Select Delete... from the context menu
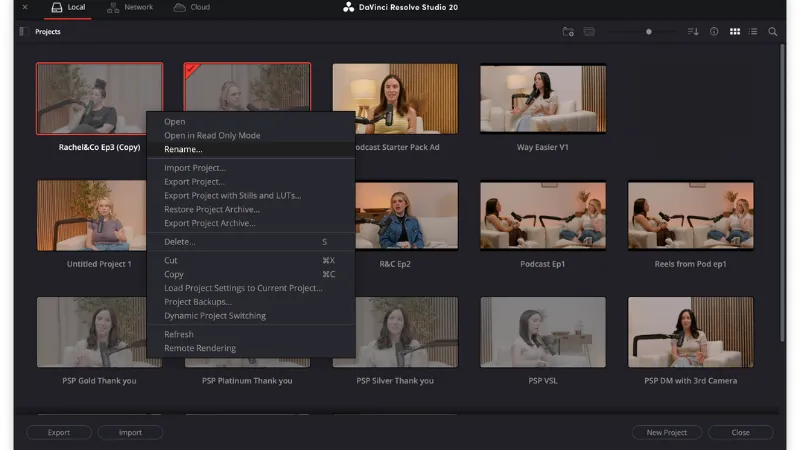Screen dimensions: 800x450 [251, 242]
